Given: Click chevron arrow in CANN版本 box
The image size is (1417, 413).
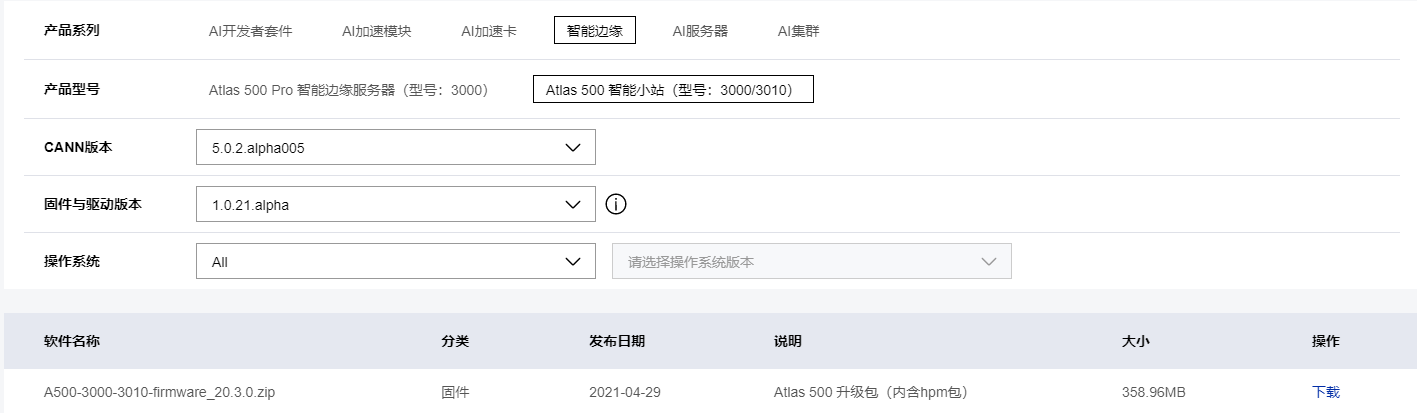Looking at the screenshot, I should [573, 147].
